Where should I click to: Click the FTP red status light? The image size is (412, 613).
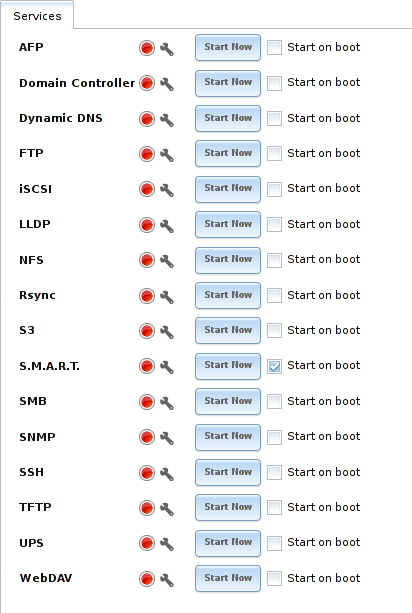[147, 154]
